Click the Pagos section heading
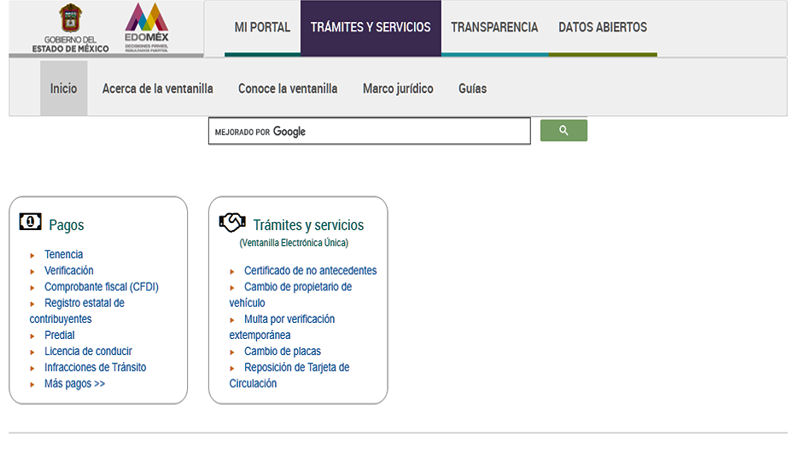This screenshot has height=450, width=800. coord(66,225)
